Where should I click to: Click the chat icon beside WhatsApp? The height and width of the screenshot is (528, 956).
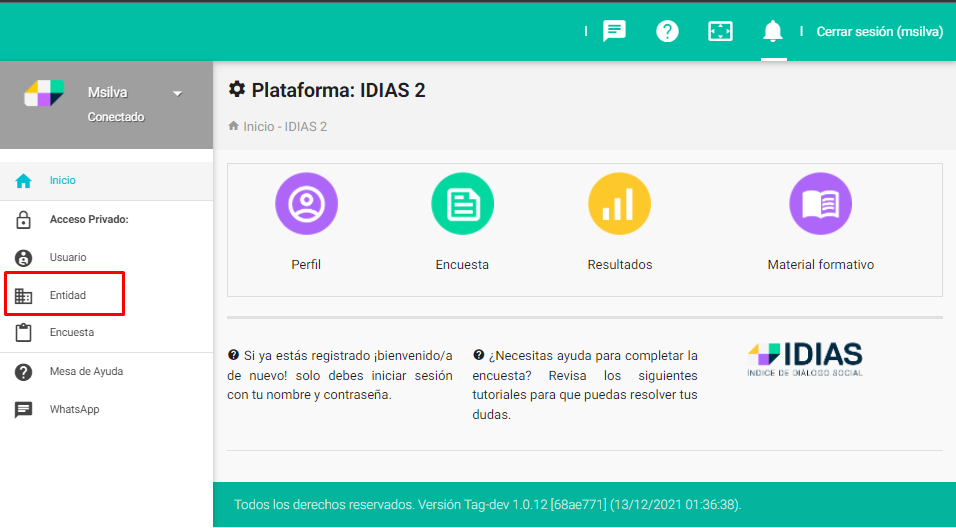23,410
